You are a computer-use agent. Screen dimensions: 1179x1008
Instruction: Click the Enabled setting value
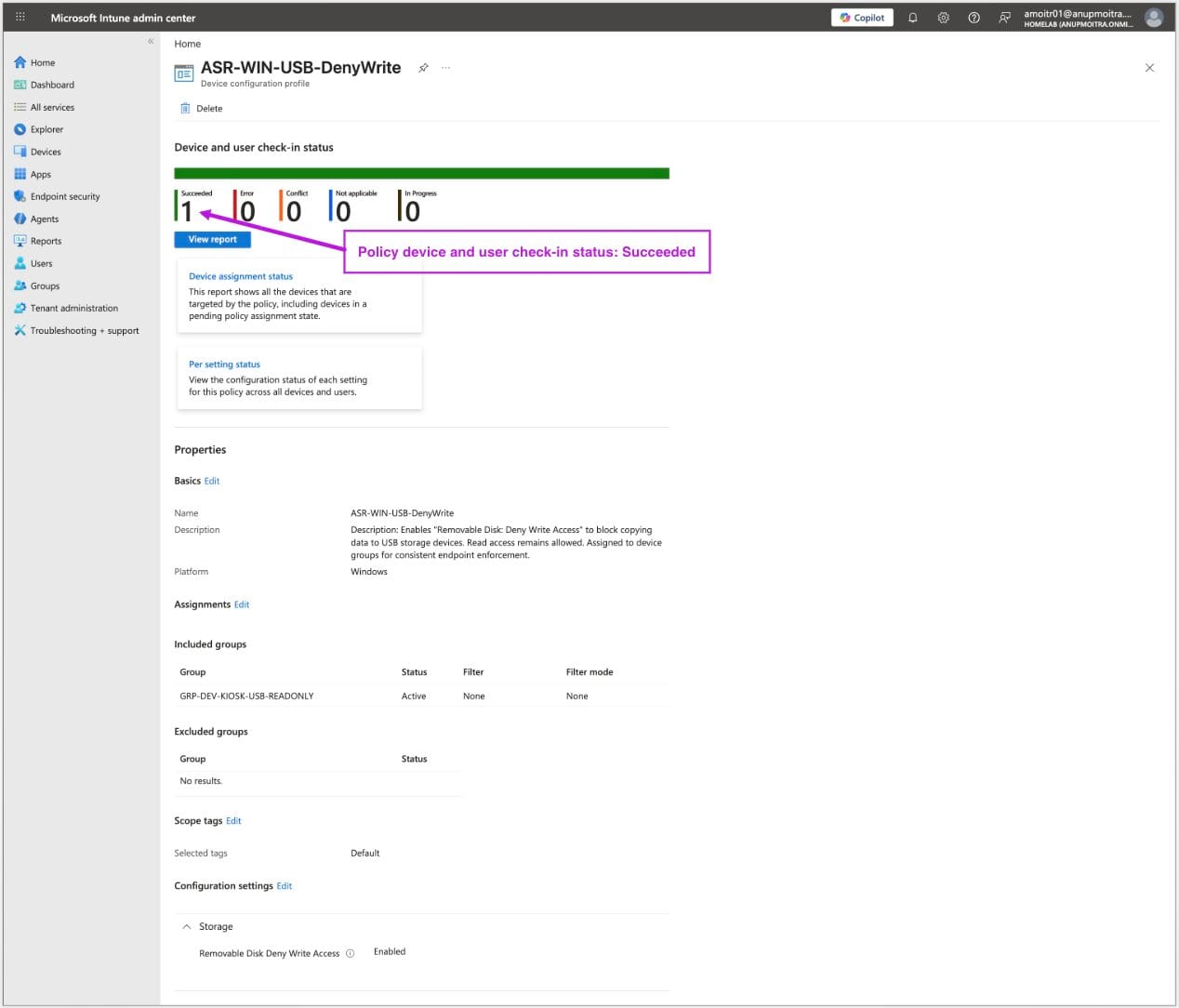coord(390,951)
